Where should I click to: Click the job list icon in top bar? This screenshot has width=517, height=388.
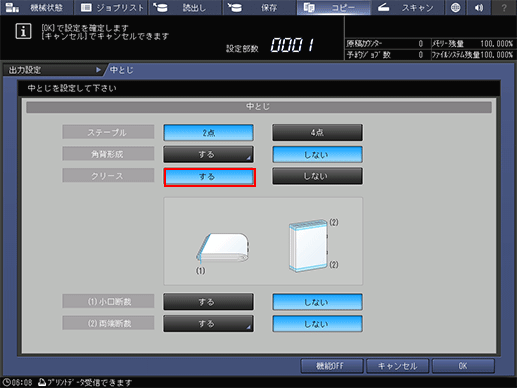click(x=86, y=7)
